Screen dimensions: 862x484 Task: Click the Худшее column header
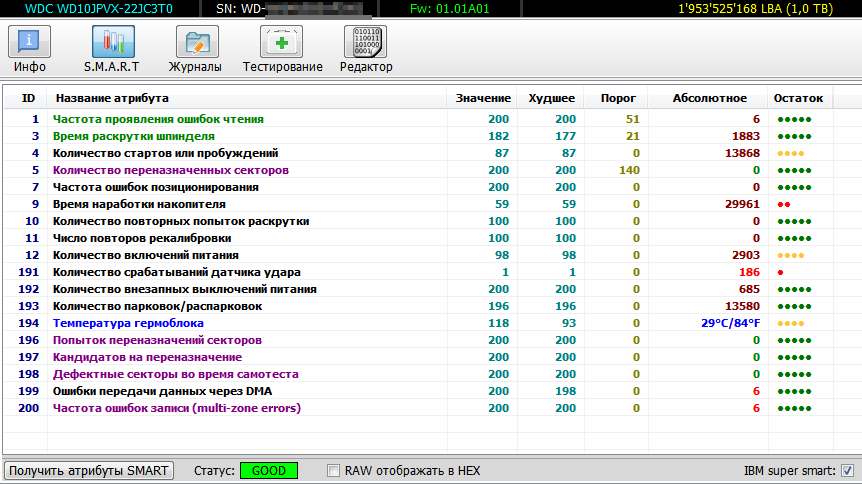(x=551, y=98)
